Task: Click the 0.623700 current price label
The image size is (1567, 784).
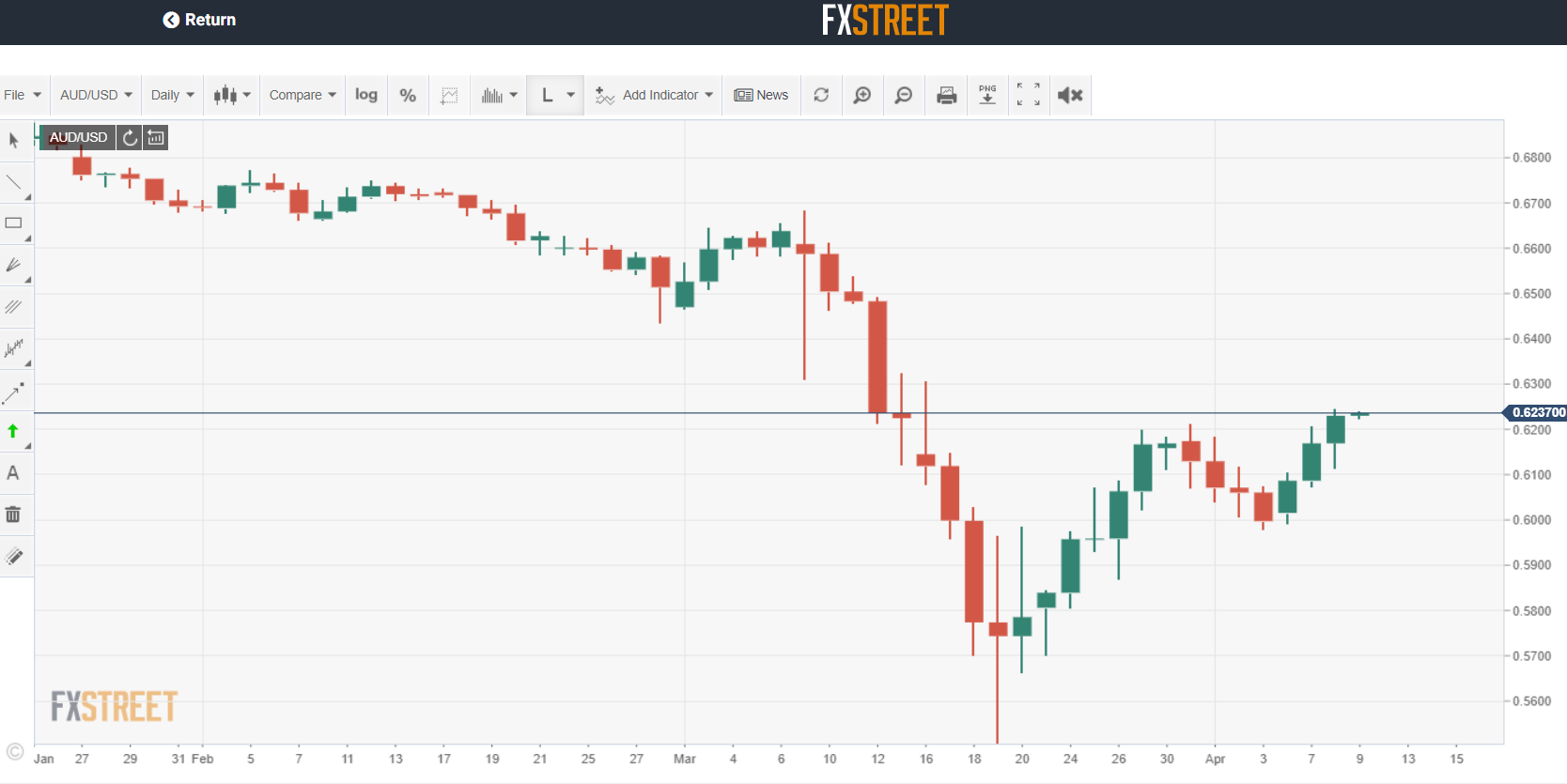Action: tap(1537, 412)
